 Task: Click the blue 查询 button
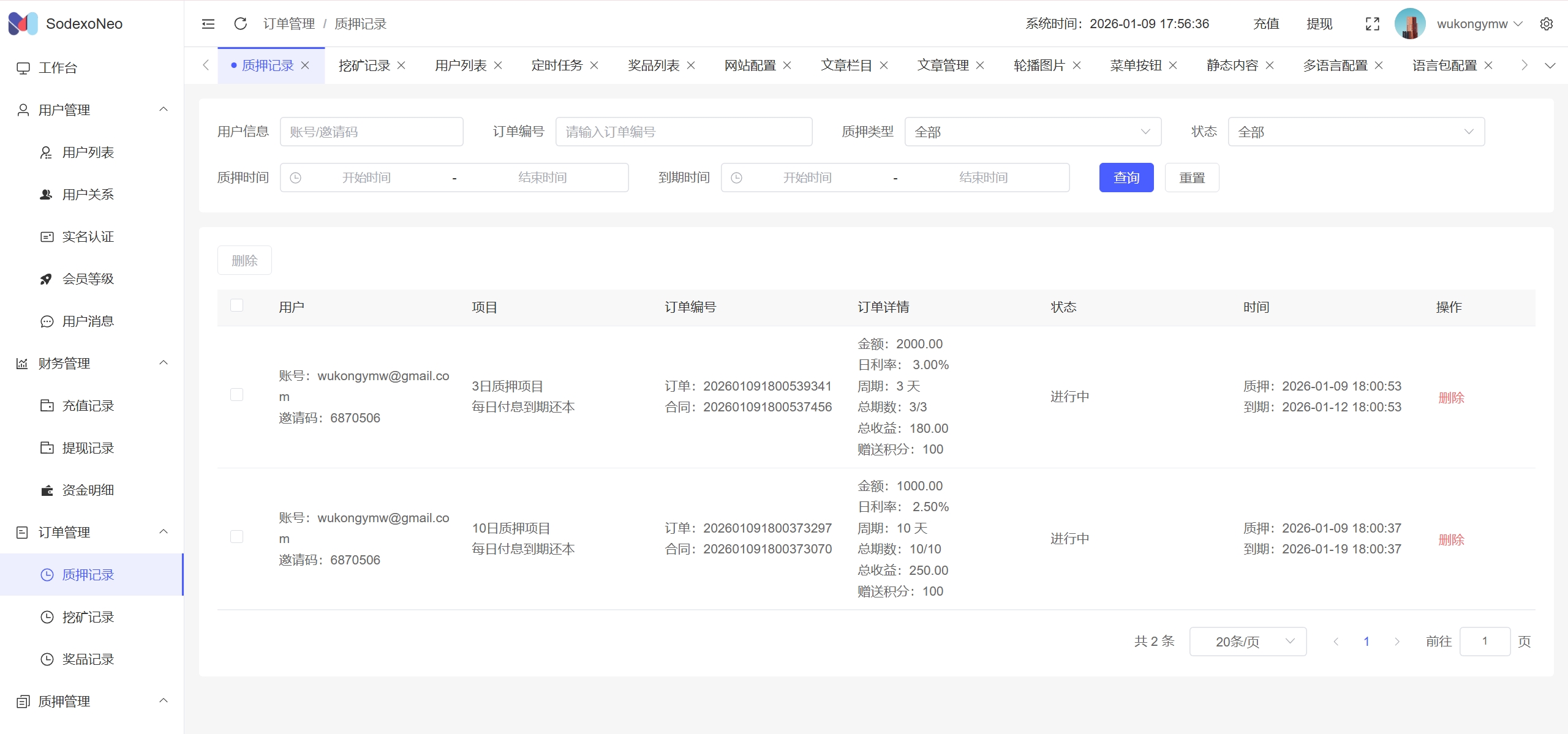(x=1126, y=178)
